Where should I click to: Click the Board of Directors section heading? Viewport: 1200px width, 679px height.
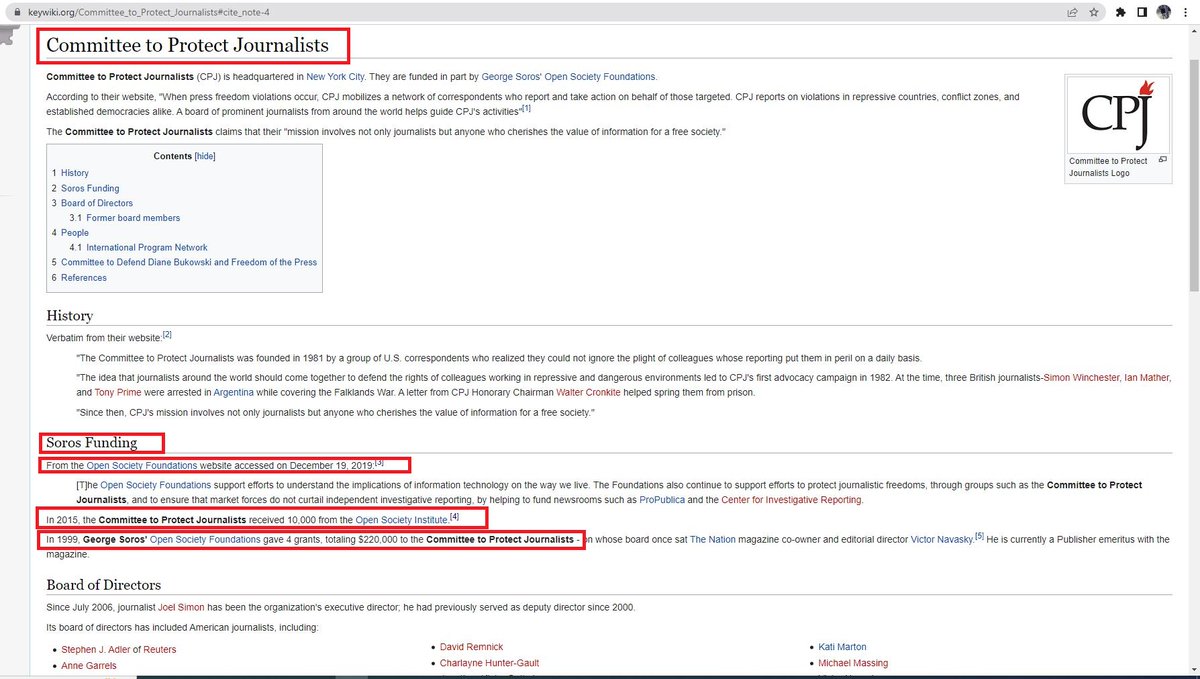pyautogui.click(x=104, y=585)
